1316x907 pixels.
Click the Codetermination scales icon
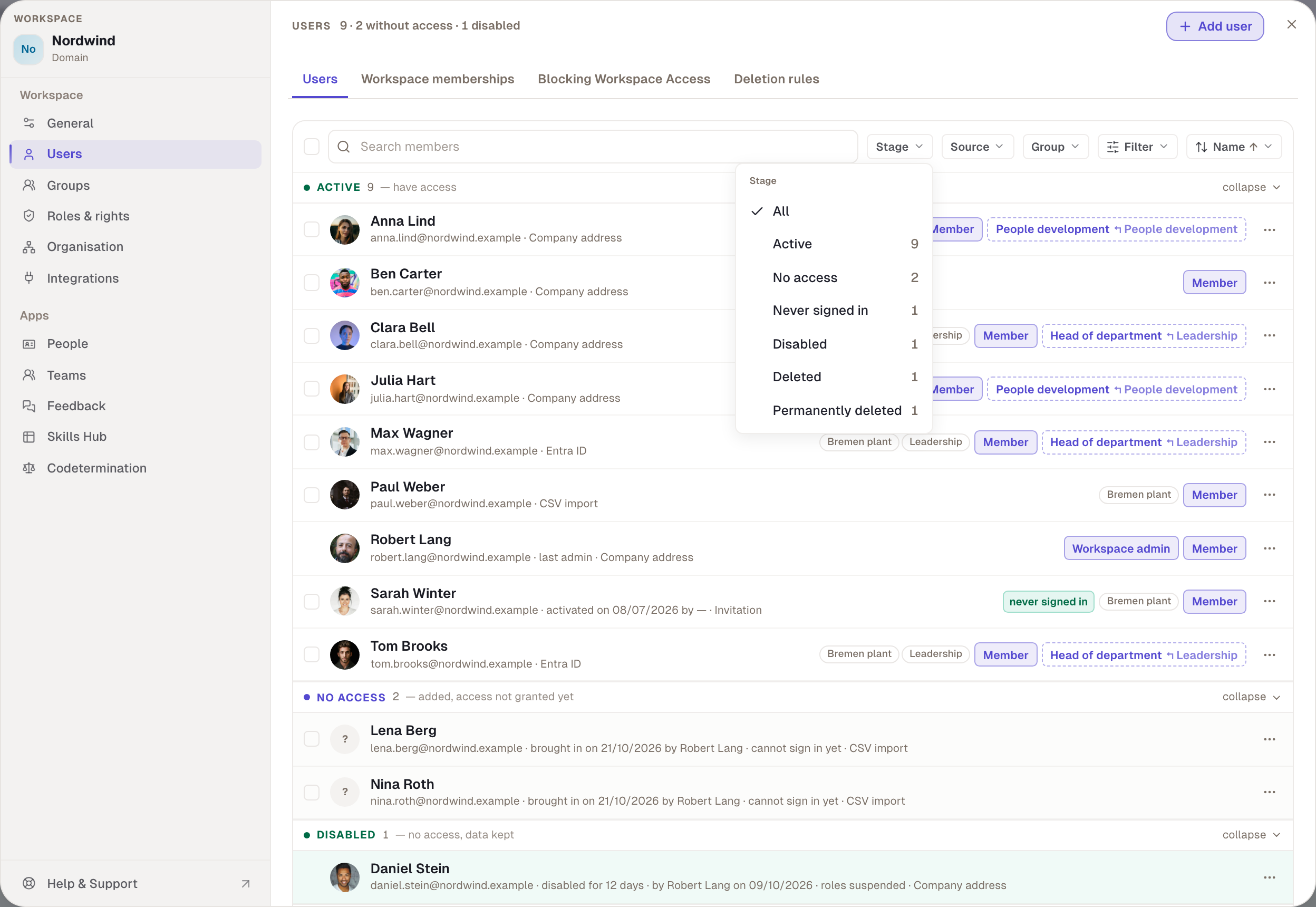click(x=29, y=468)
